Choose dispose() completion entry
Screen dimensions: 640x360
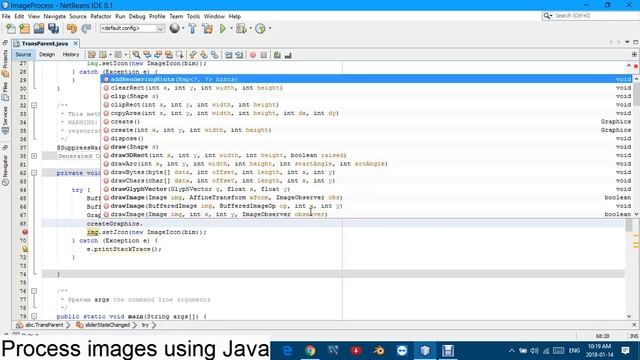pyautogui.click(x=367, y=138)
